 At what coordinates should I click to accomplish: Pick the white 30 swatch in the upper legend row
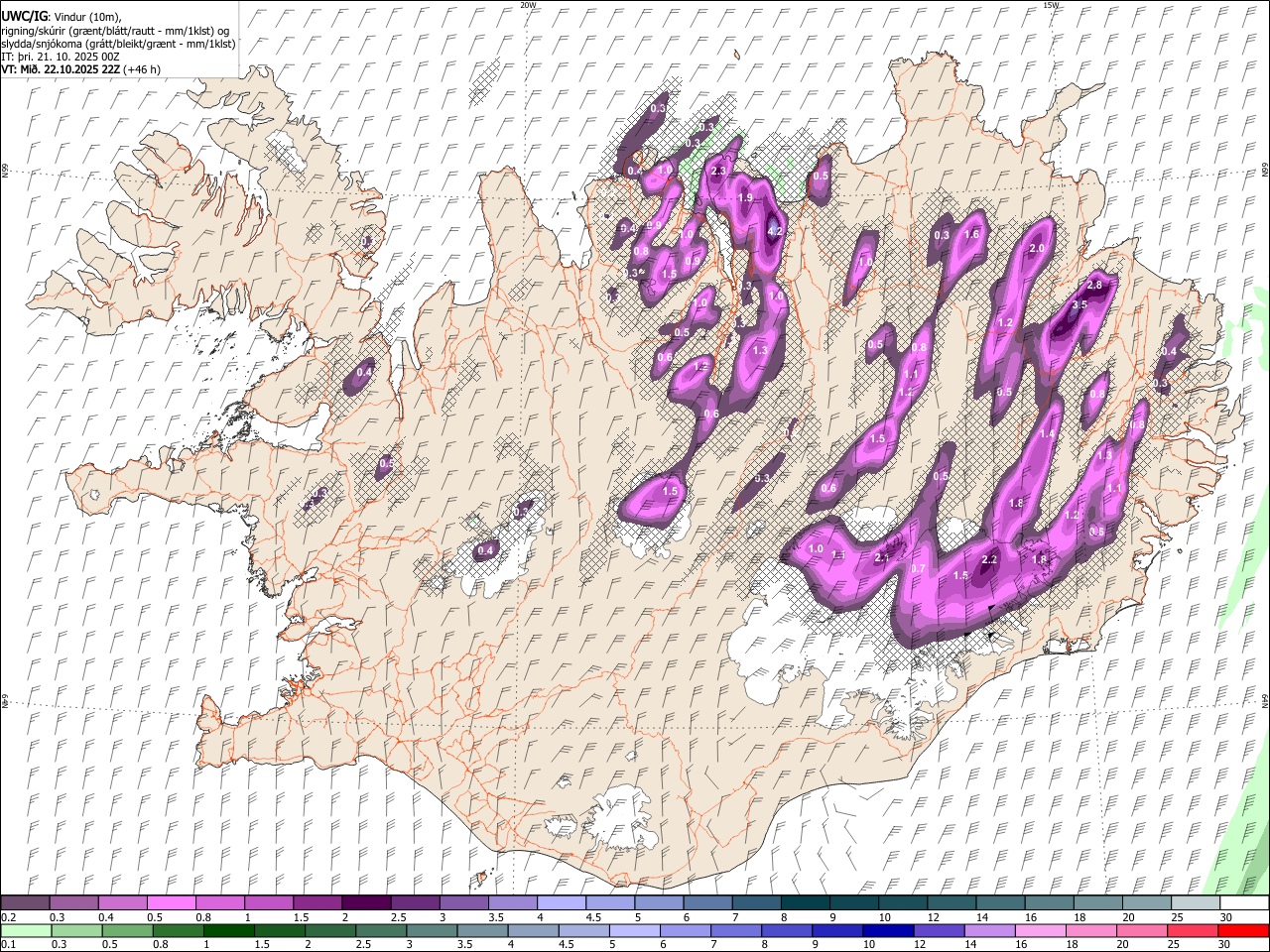tap(1244, 902)
